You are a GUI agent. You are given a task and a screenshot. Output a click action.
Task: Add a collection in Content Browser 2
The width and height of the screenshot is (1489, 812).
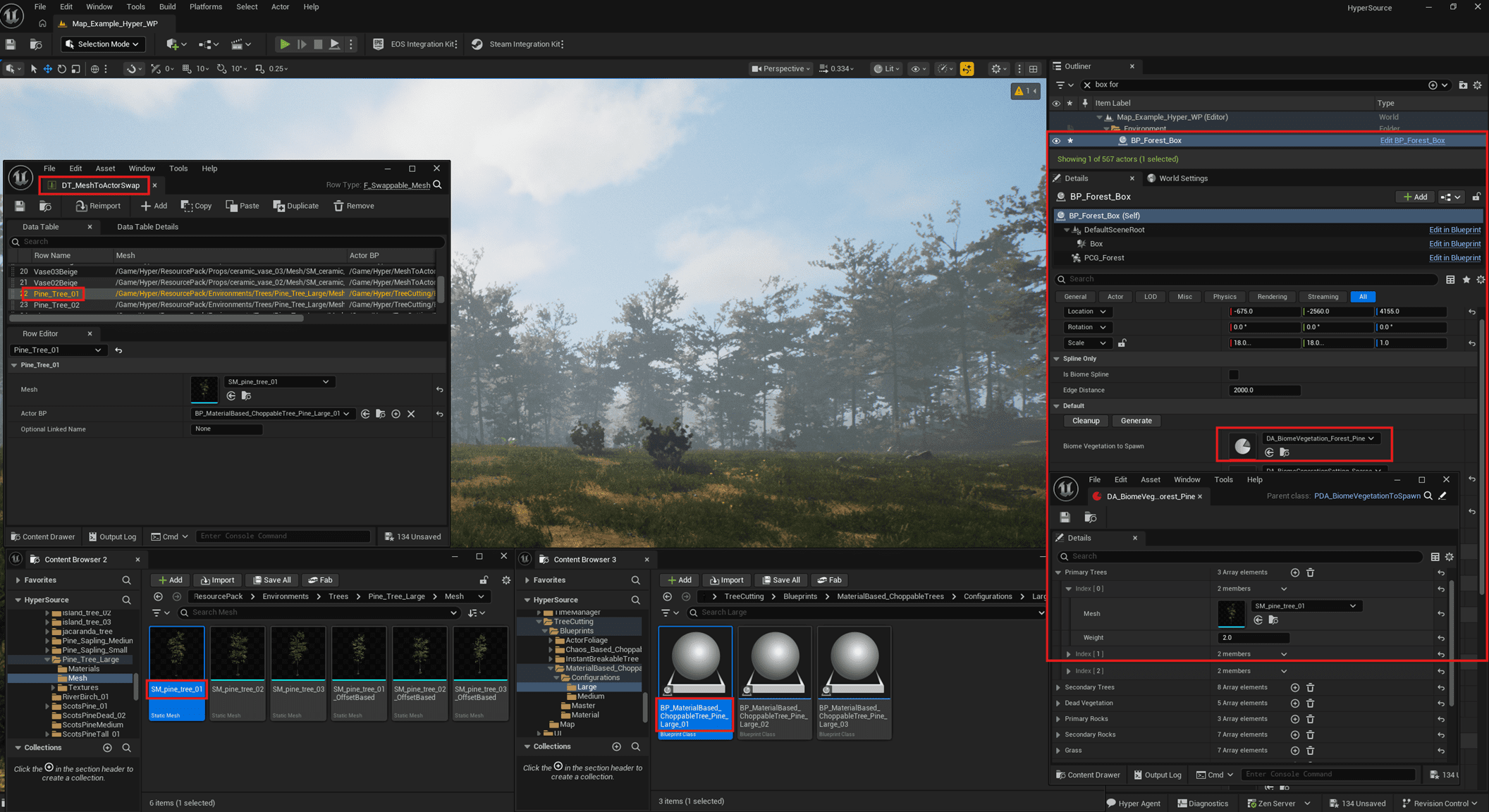click(107, 747)
